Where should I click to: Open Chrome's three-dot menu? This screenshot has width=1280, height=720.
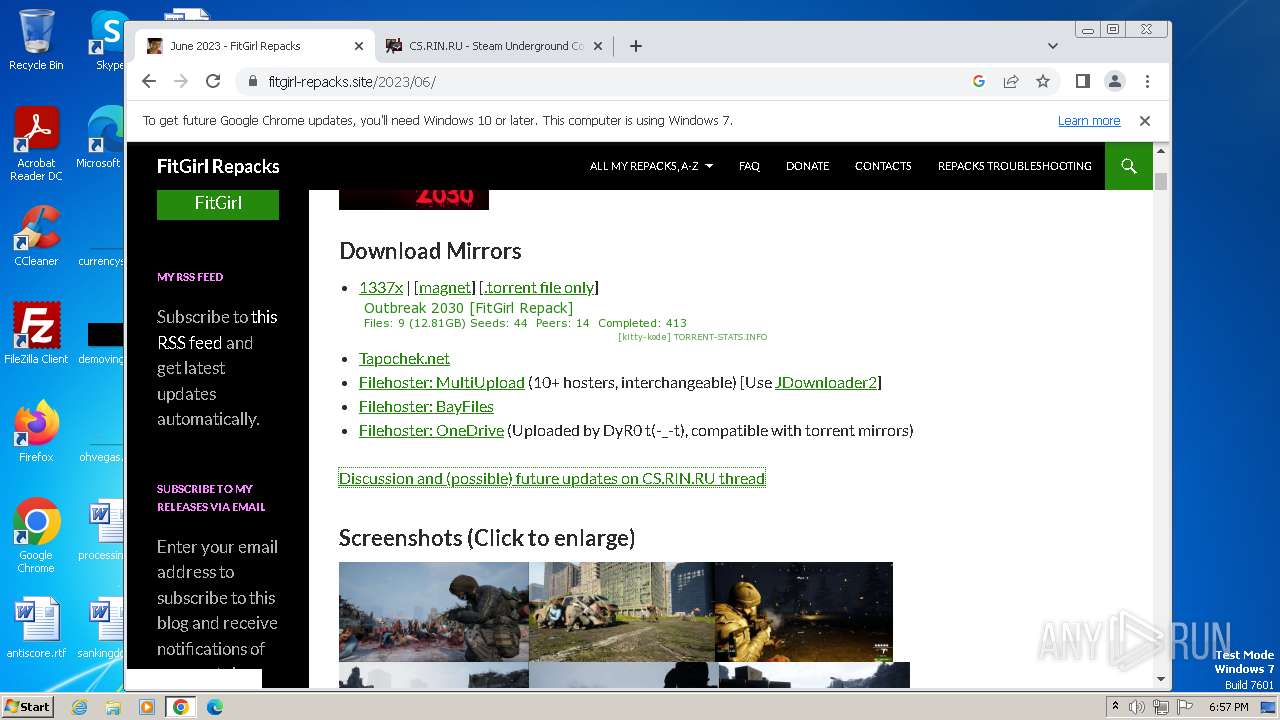click(1147, 81)
